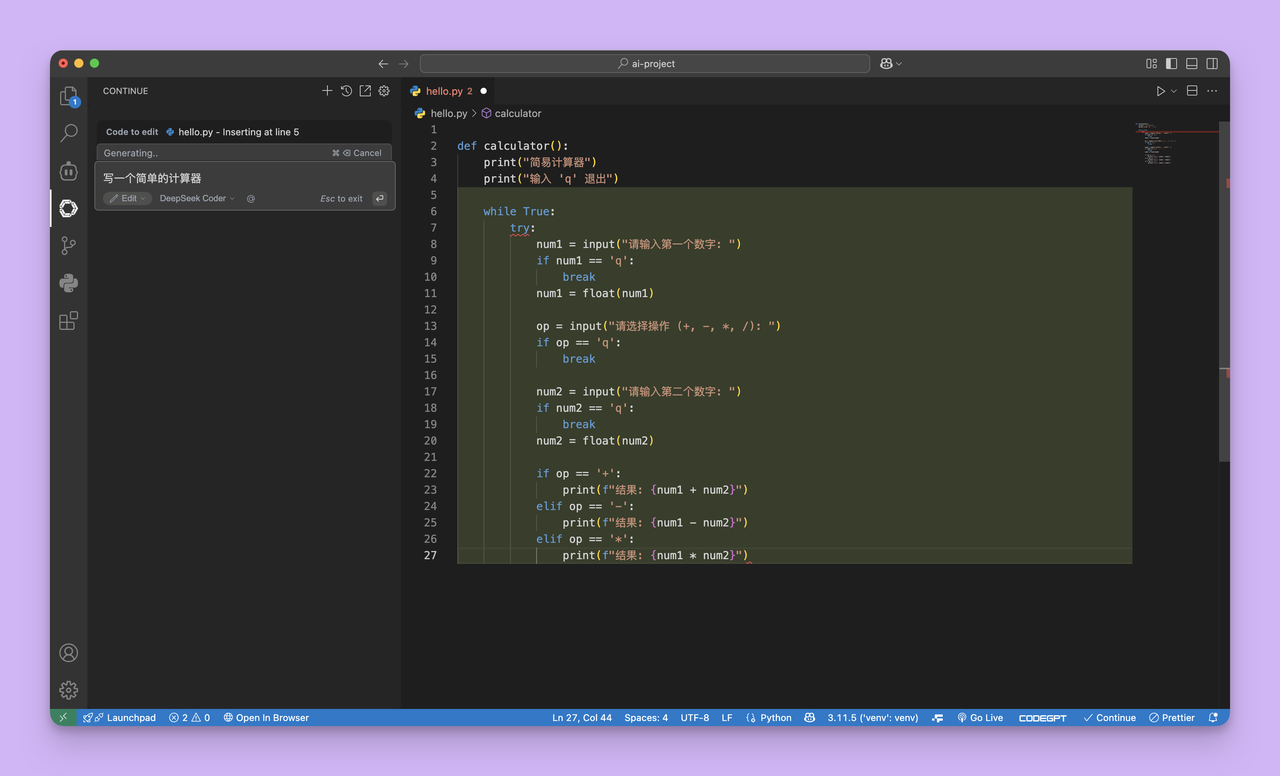This screenshot has width=1280, height=776.
Task: Click the indexing icon left of Go Live
Action: click(938, 718)
